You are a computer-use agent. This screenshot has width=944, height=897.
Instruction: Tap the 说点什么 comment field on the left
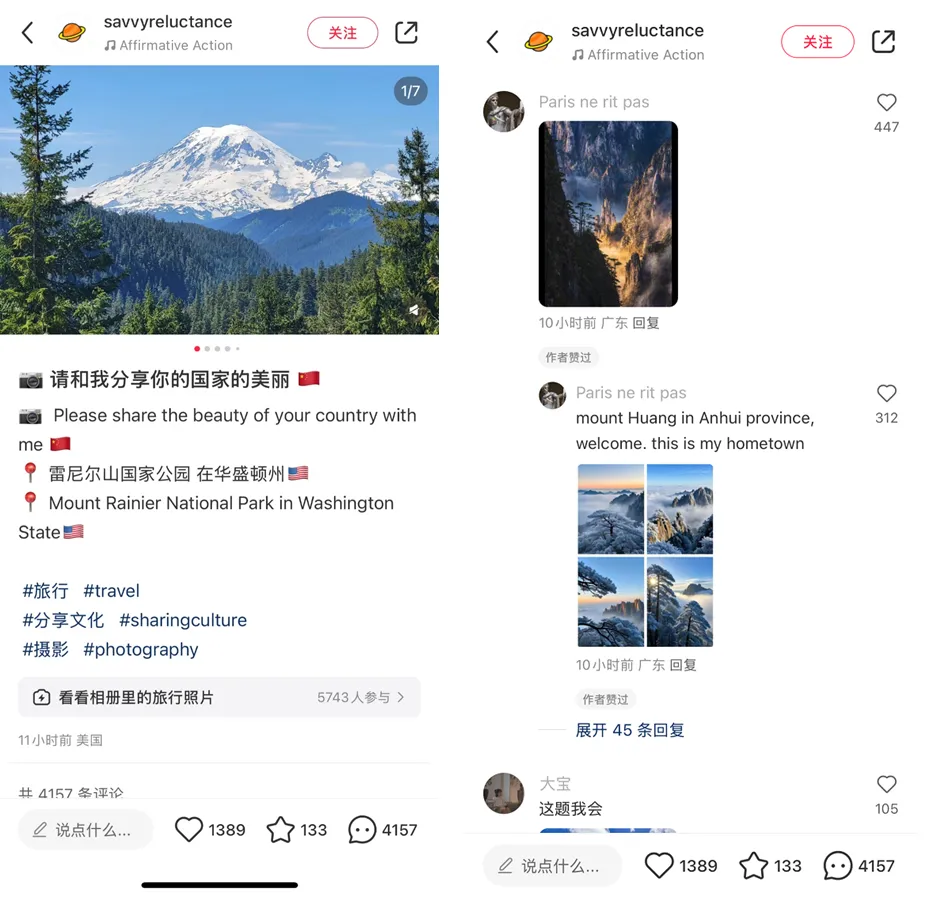[x=85, y=830]
